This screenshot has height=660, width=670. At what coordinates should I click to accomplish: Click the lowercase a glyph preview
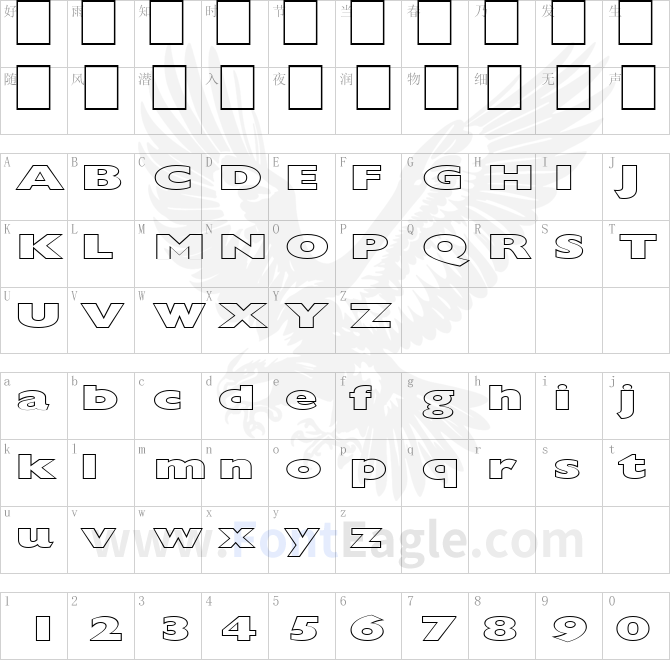(x=33, y=401)
